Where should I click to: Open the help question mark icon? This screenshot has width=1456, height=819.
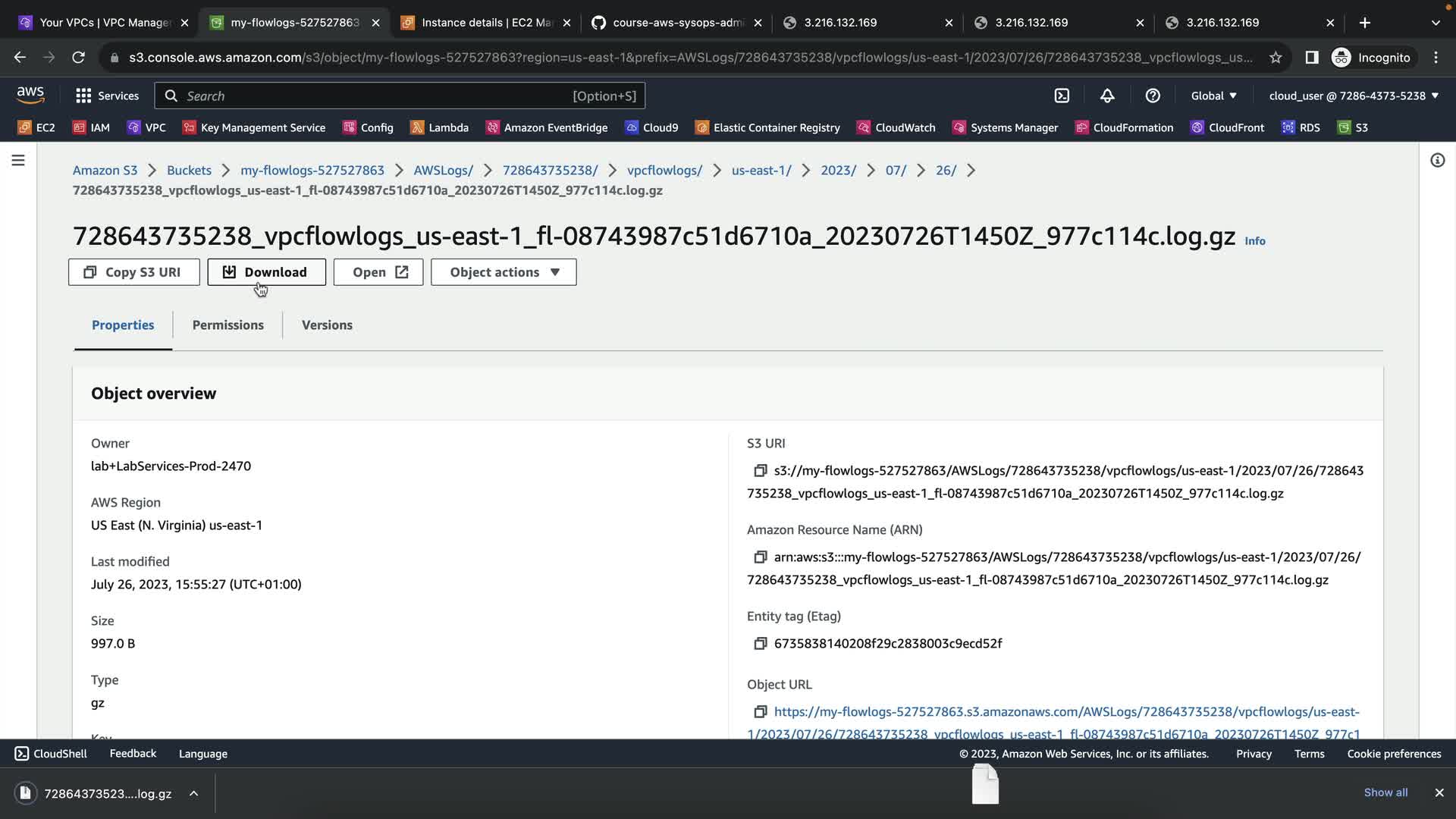tap(1153, 96)
